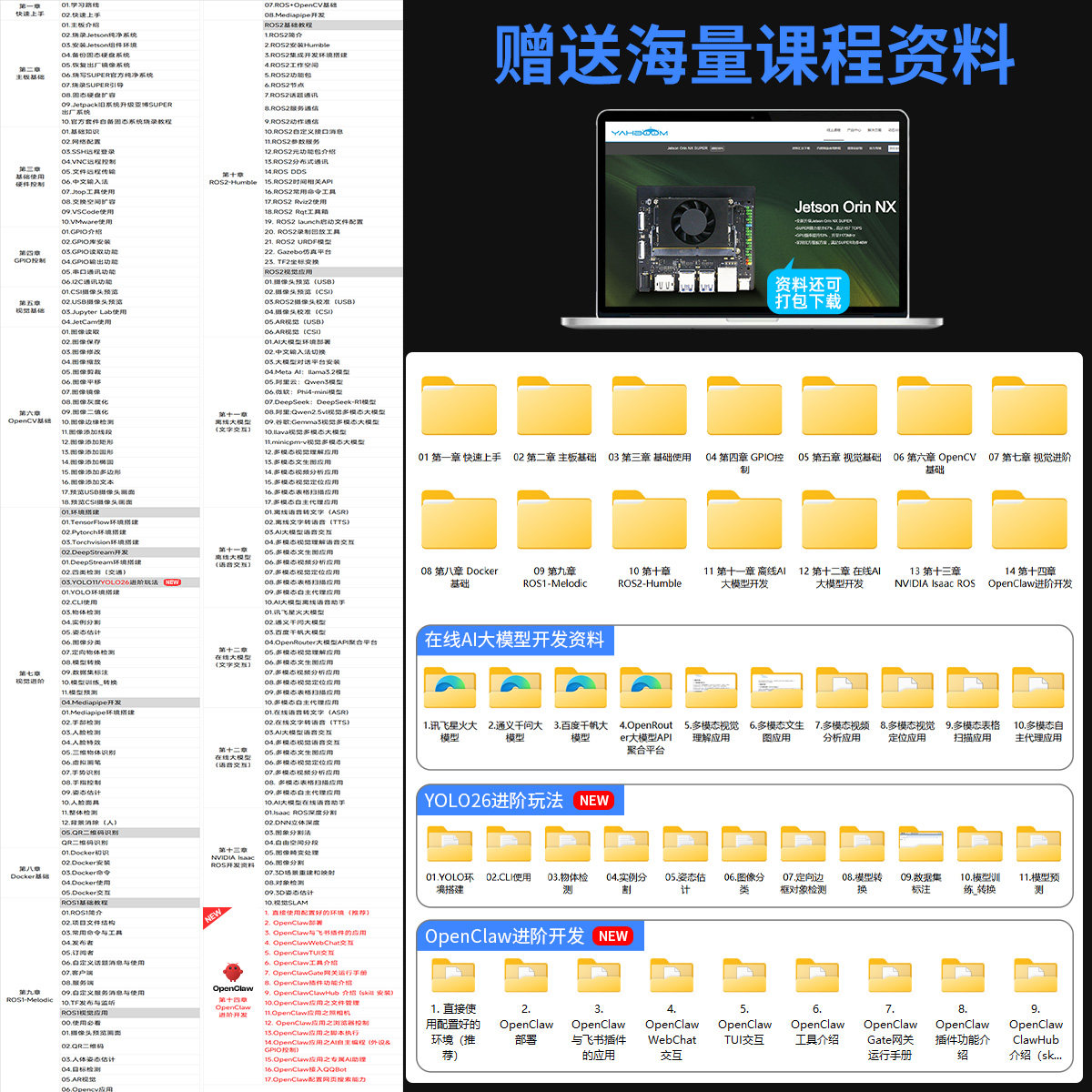Click the laptop showing Jetson Orin NX
This screenshot has width=1092, height=1092.
tap(753, 218)
